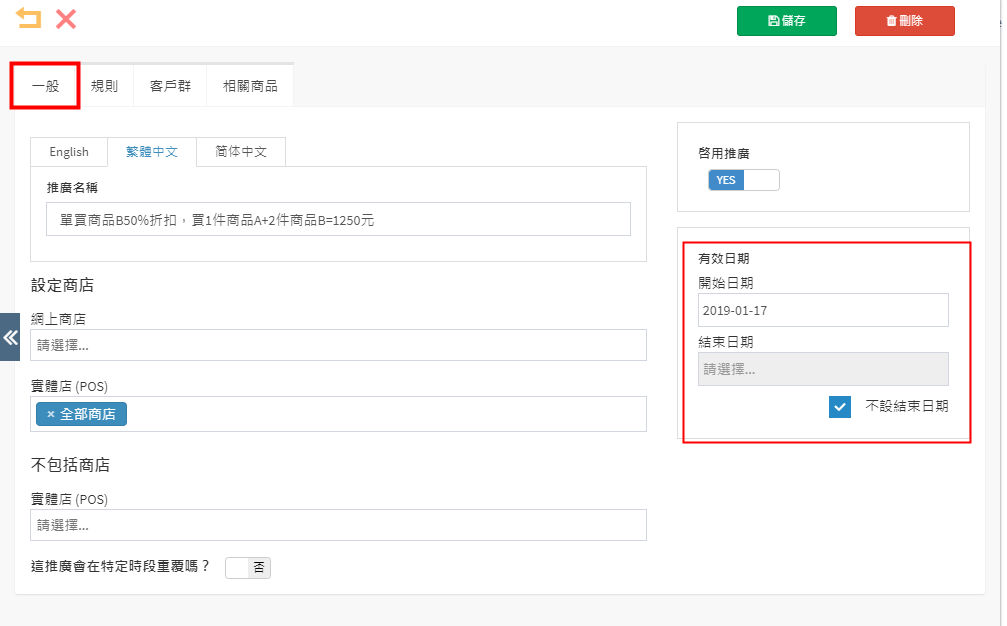Viewport: 1007px width, 626px height.
Task: Click the orange back arrow icon
Action: (x=28, y=18)
